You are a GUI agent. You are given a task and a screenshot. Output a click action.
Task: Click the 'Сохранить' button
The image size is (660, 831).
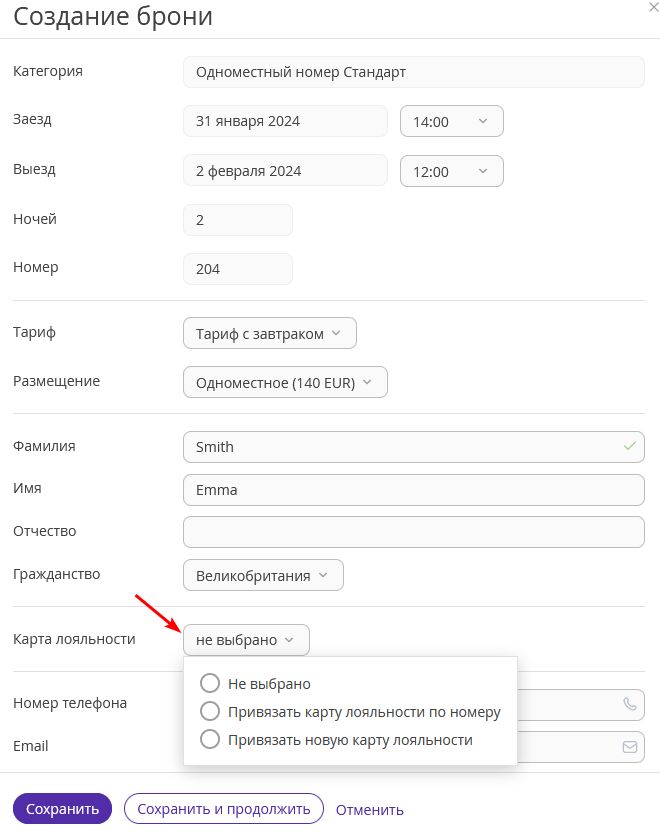pyautogui.click(x=63, y=809)
